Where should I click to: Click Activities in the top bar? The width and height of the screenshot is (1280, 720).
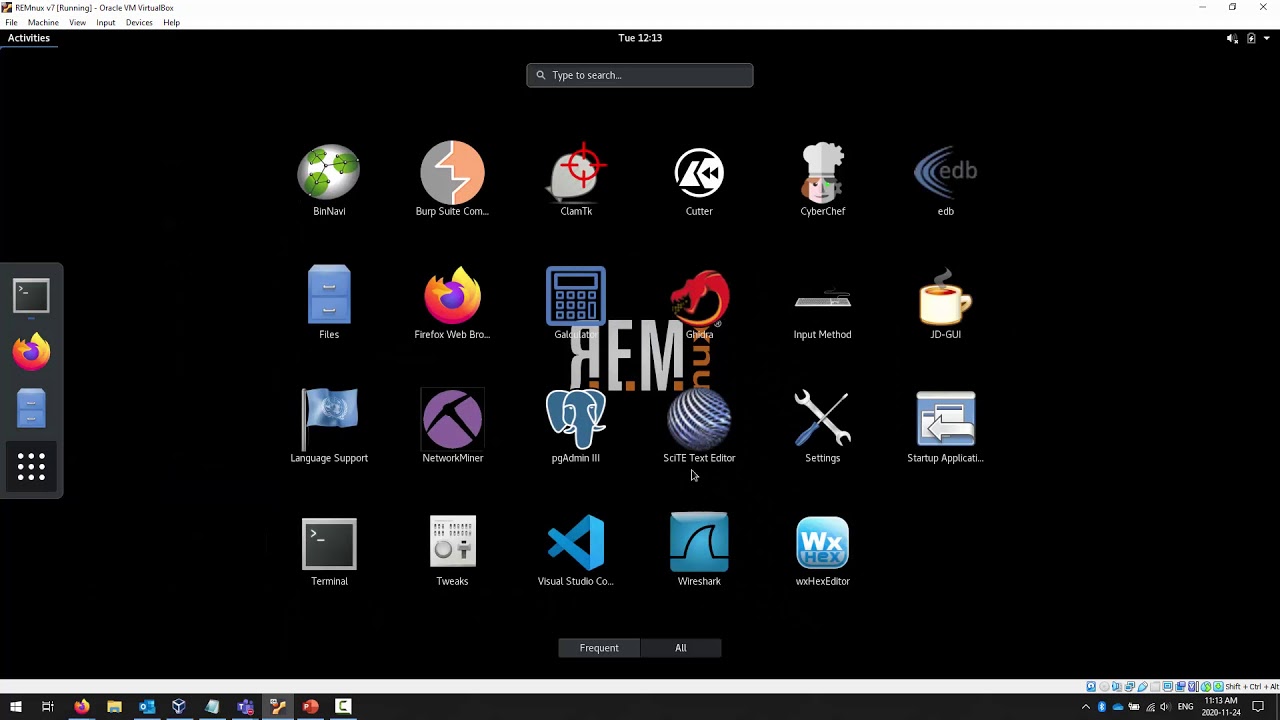[x=29, y=38]
